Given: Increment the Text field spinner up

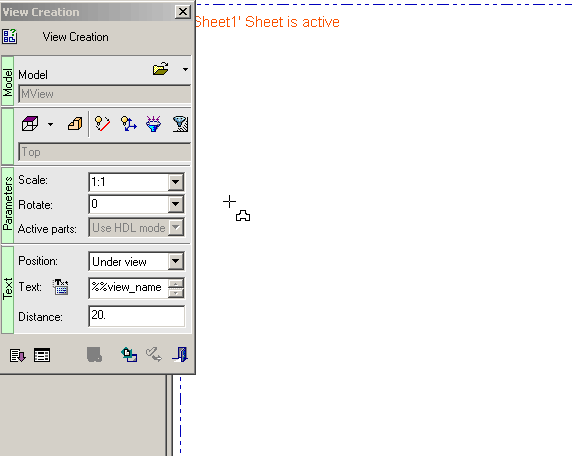Looking at the screenshot, I should [176, 283].
